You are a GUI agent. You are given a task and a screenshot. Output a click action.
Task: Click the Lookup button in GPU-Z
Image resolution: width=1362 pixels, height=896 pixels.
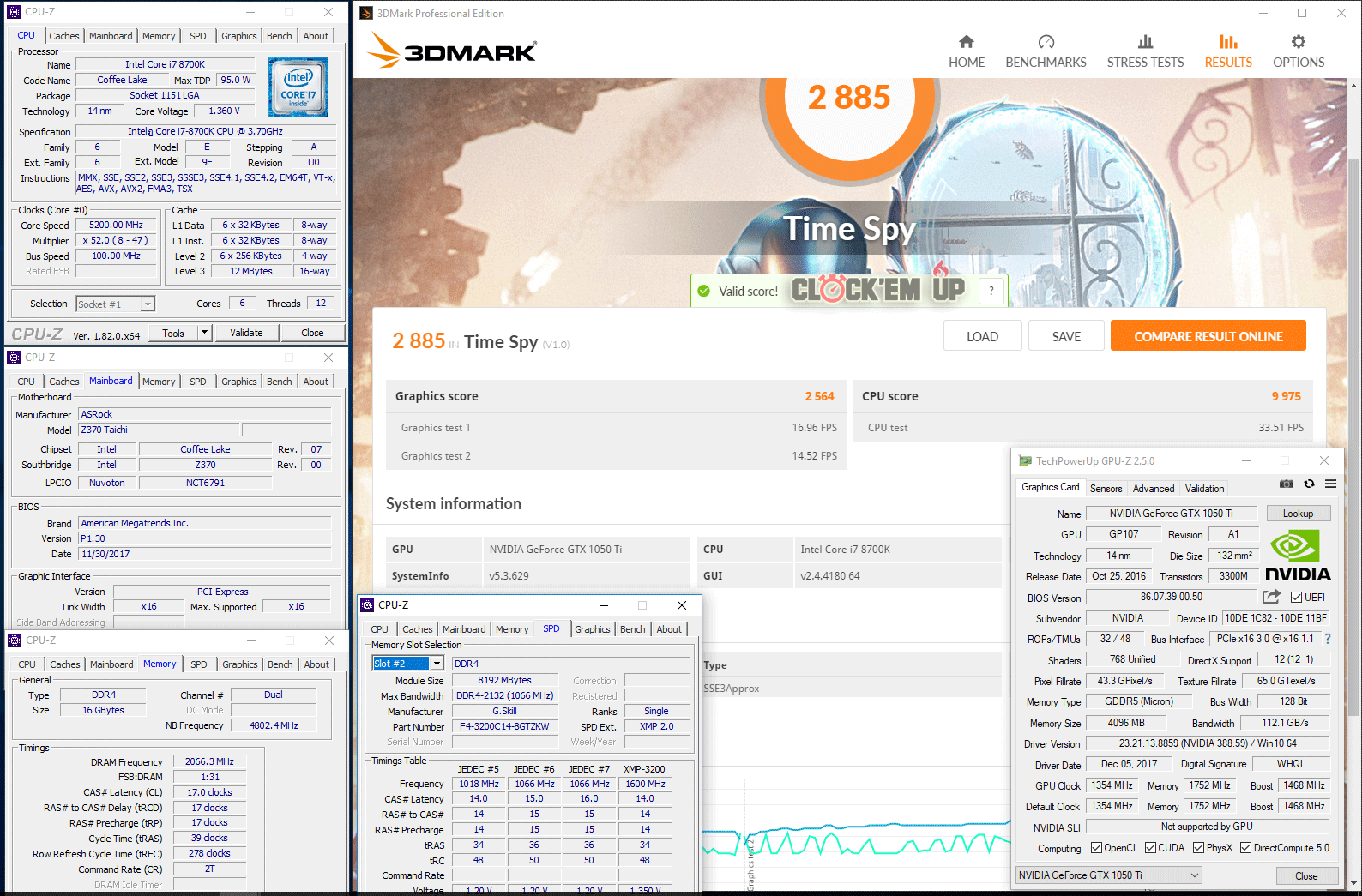click(x=1298, y=514)
